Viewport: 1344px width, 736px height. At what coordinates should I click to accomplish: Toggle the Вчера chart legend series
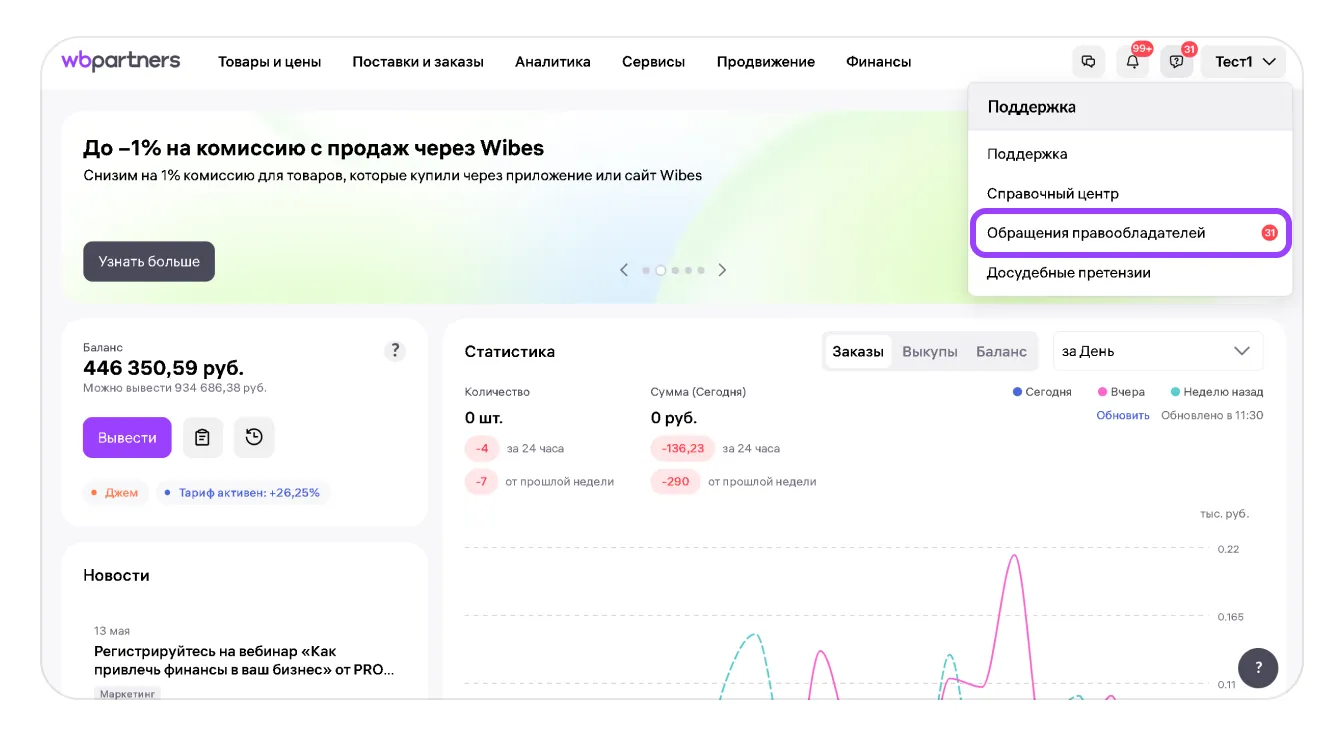[1121, 392]
